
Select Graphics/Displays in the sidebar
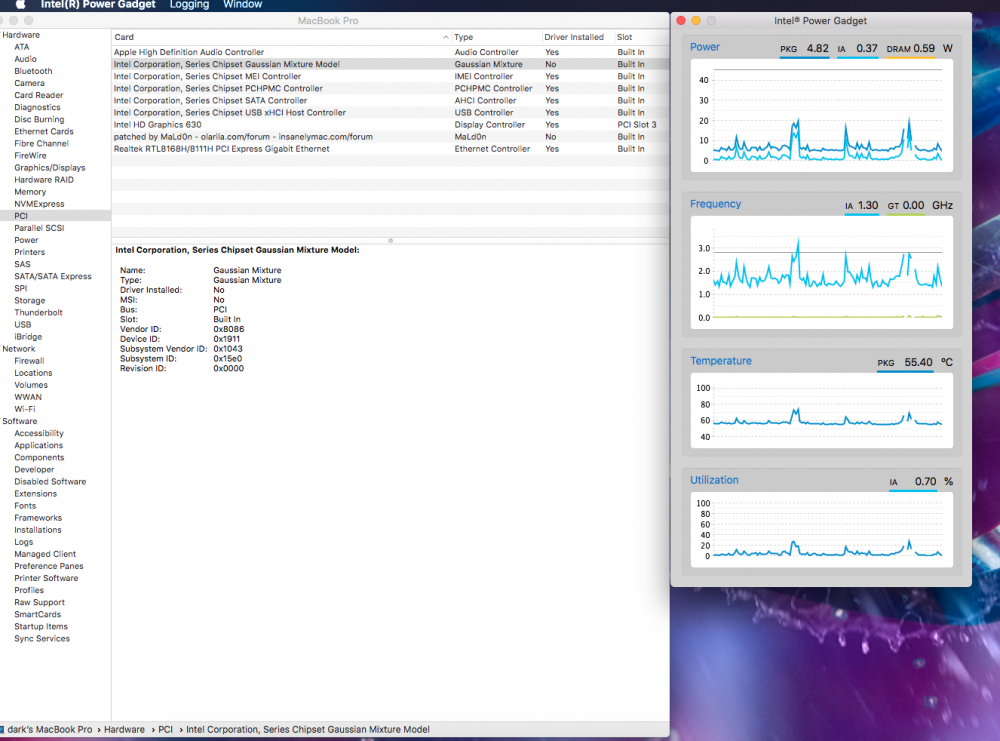(50, 168)
